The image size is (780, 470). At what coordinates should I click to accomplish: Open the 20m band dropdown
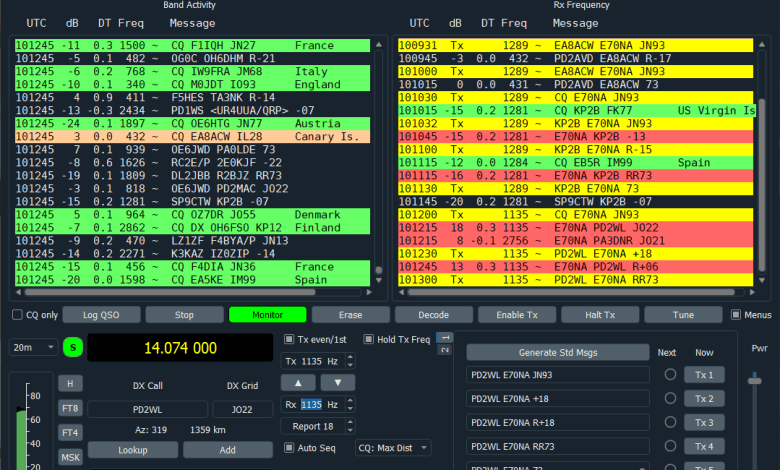[34, 347]
